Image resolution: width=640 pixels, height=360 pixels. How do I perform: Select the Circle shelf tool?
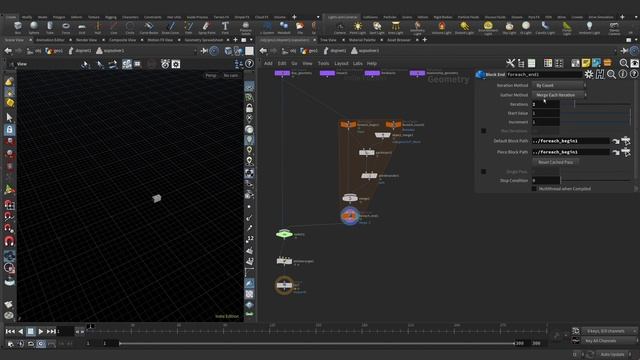click(x=130, y=27)
